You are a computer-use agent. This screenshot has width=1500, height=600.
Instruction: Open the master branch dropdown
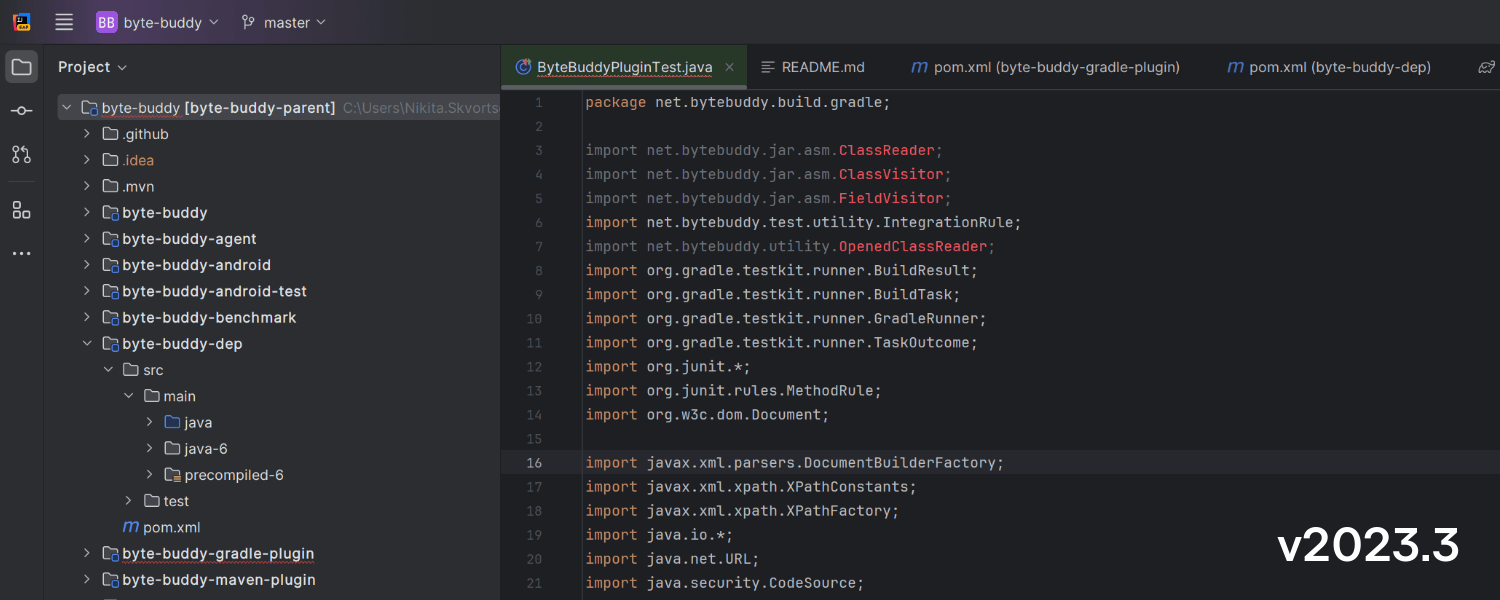coord(284,22)
